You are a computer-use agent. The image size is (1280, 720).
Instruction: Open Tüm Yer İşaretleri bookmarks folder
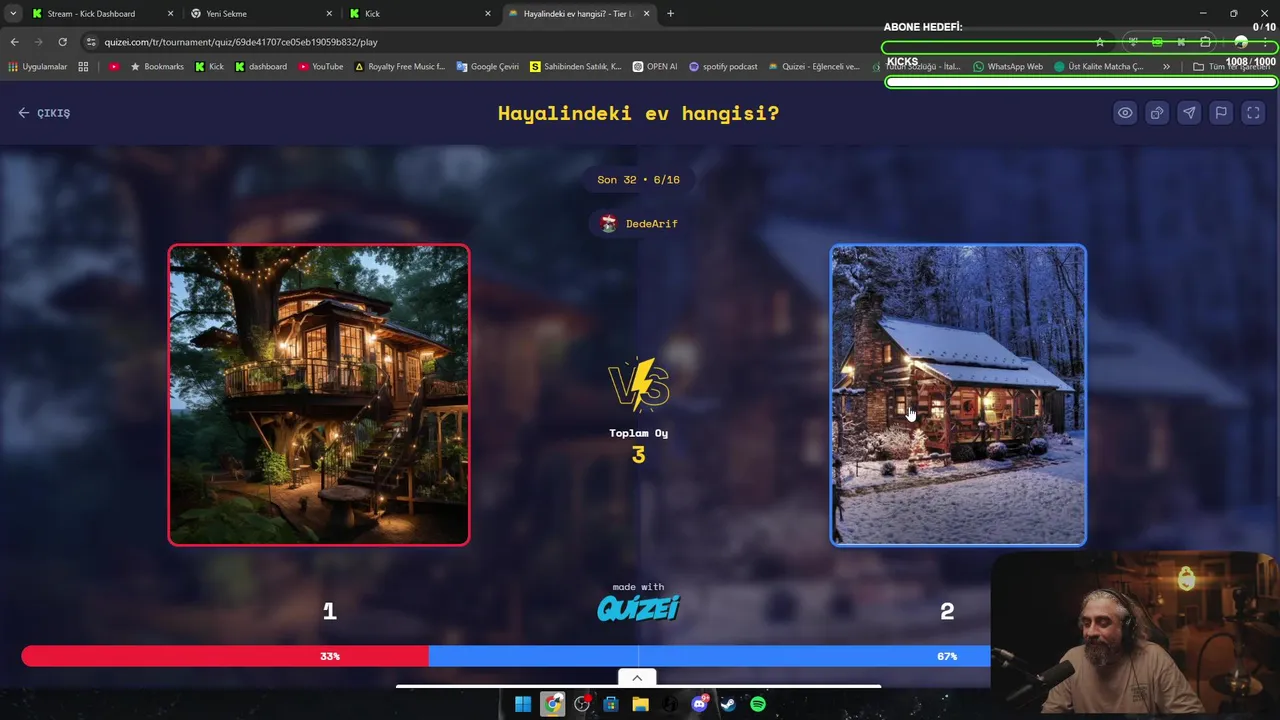click(x=1232, y=67)
